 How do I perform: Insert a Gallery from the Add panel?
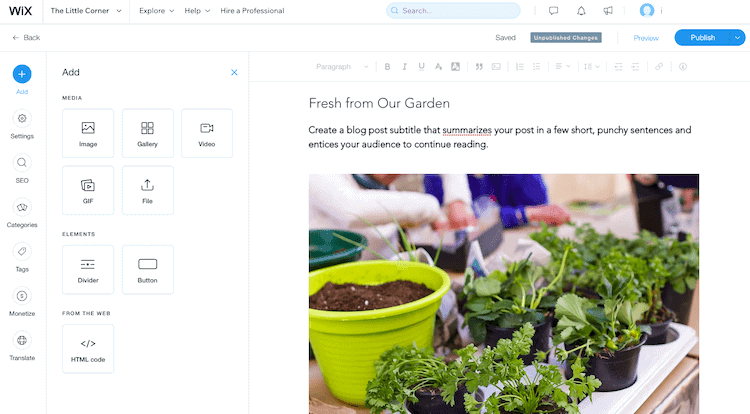click(x=147, y=133)
